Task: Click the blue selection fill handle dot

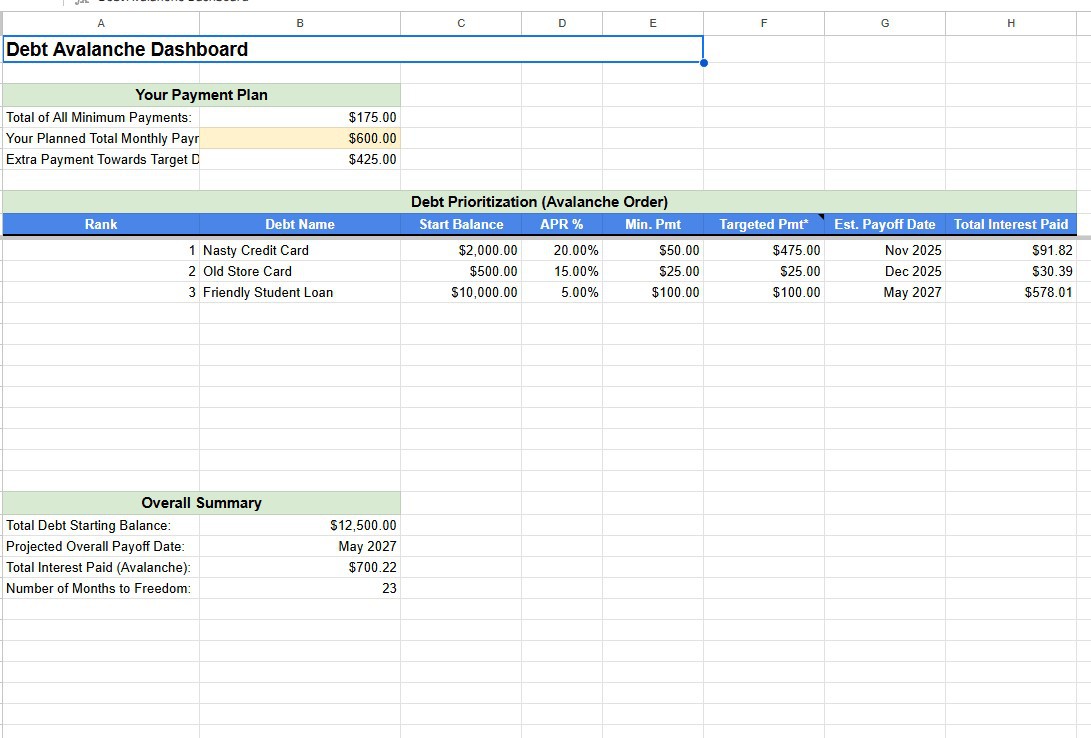Action: (x=703, y=63)
